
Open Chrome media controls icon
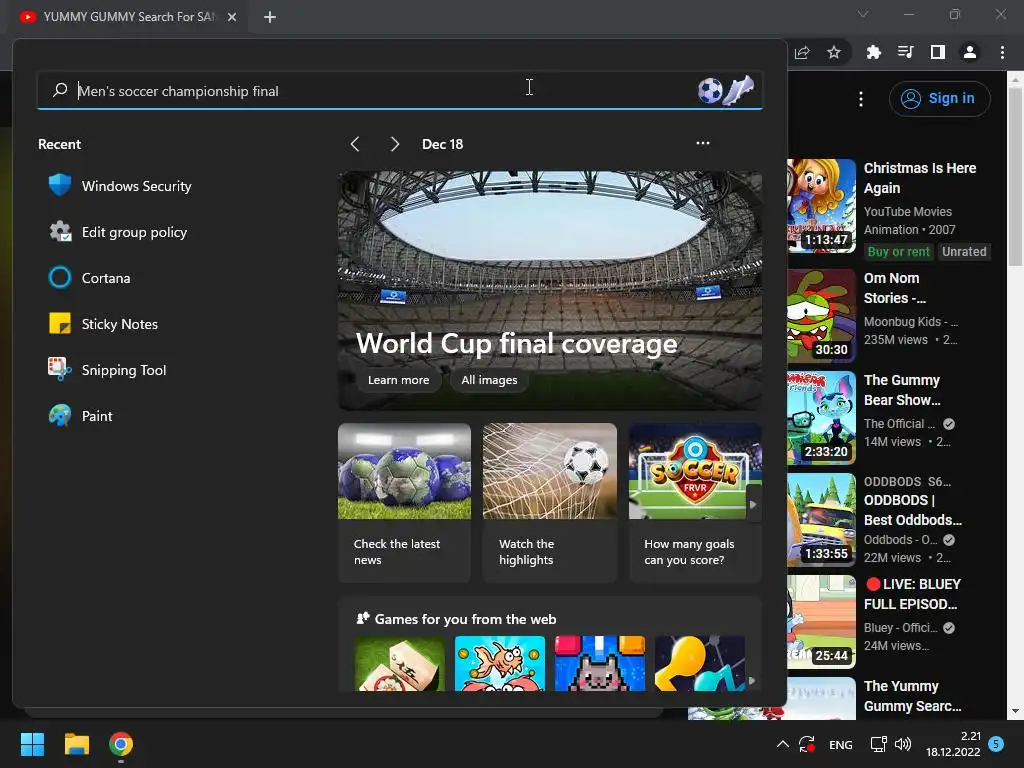[906, 52]
